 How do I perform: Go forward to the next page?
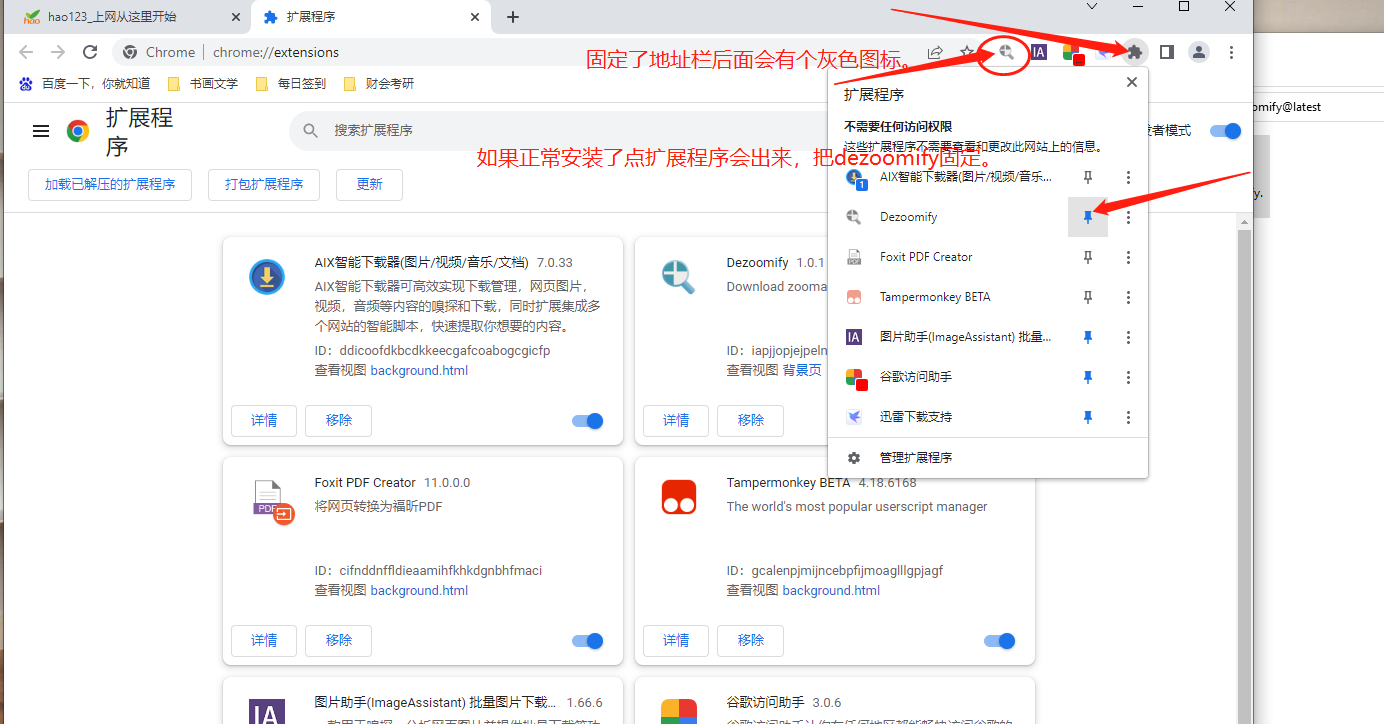[58, 52]
